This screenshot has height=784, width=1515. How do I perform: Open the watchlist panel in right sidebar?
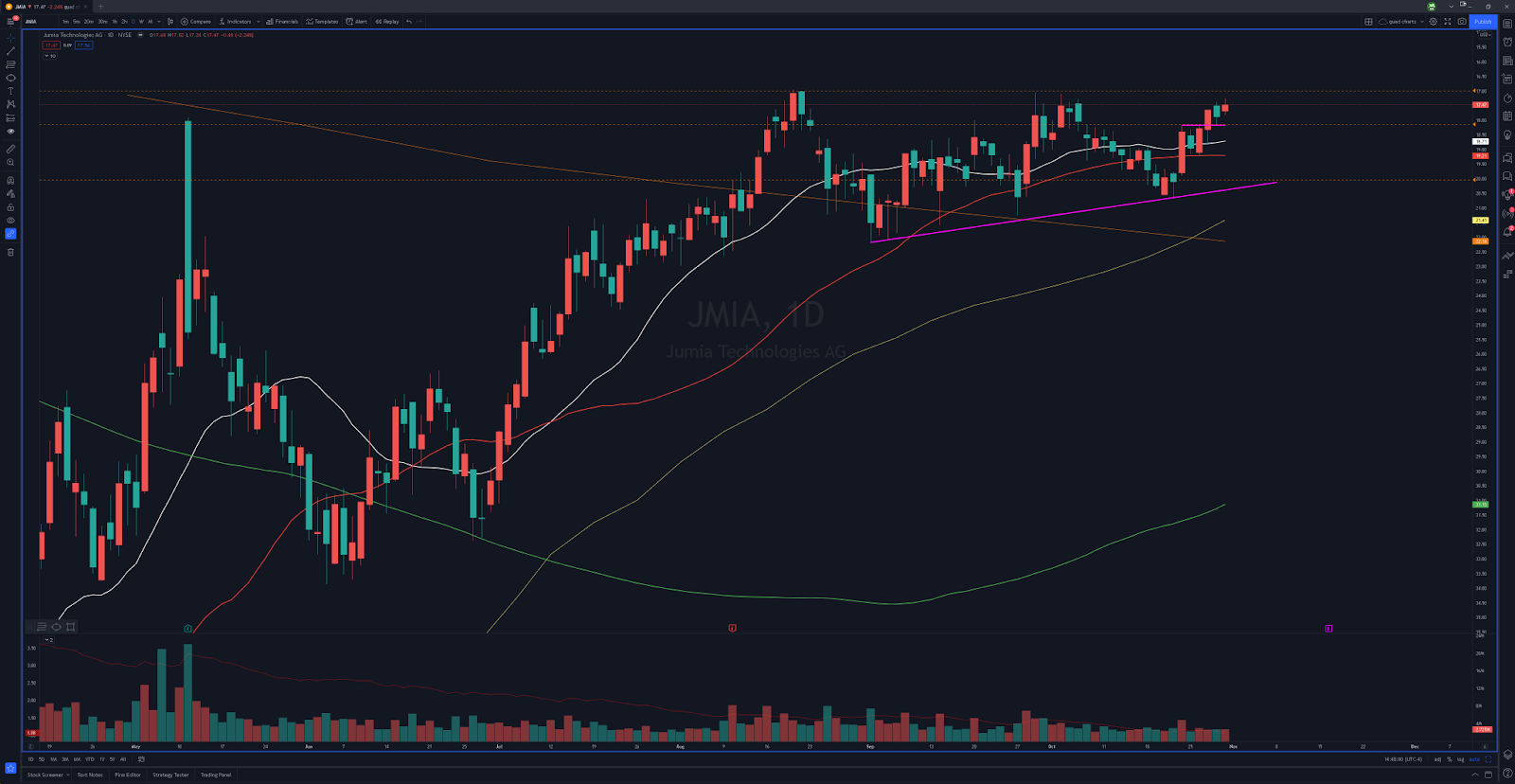tap(1507, 24)
